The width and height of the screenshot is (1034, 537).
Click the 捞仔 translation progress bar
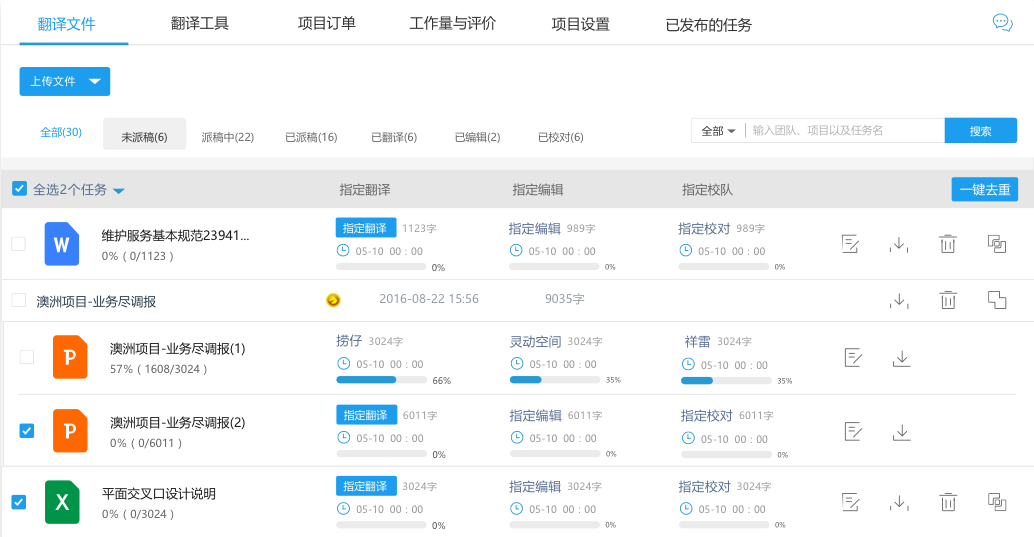click(382, 380)
